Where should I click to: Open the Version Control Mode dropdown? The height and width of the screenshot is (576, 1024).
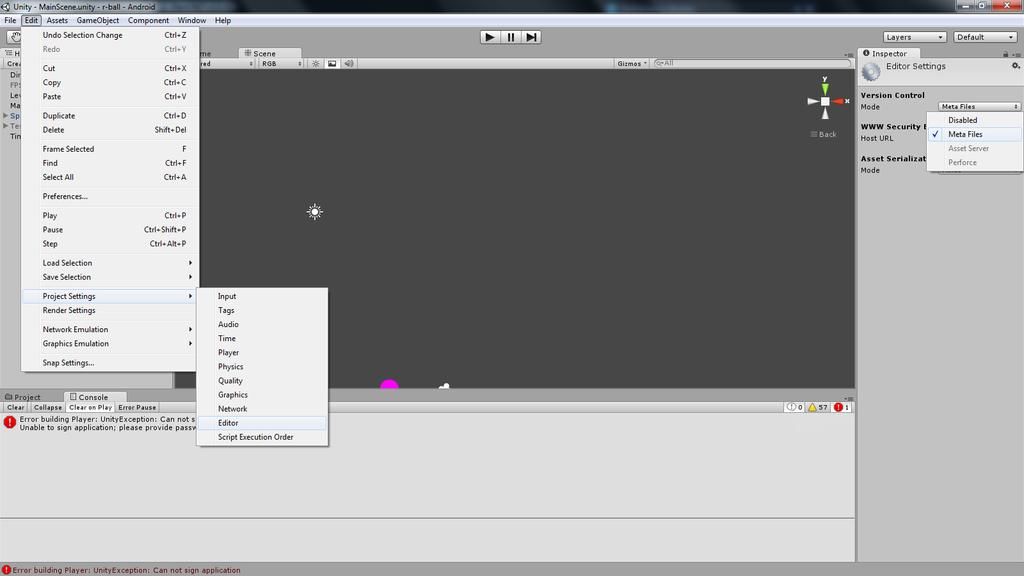pos(979,106)
